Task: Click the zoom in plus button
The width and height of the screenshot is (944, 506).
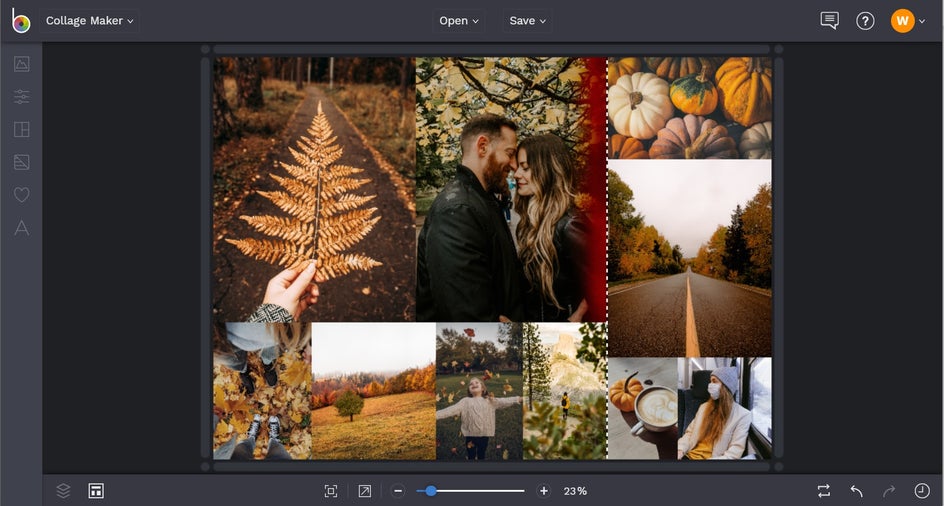Action: tap(544, 491)
